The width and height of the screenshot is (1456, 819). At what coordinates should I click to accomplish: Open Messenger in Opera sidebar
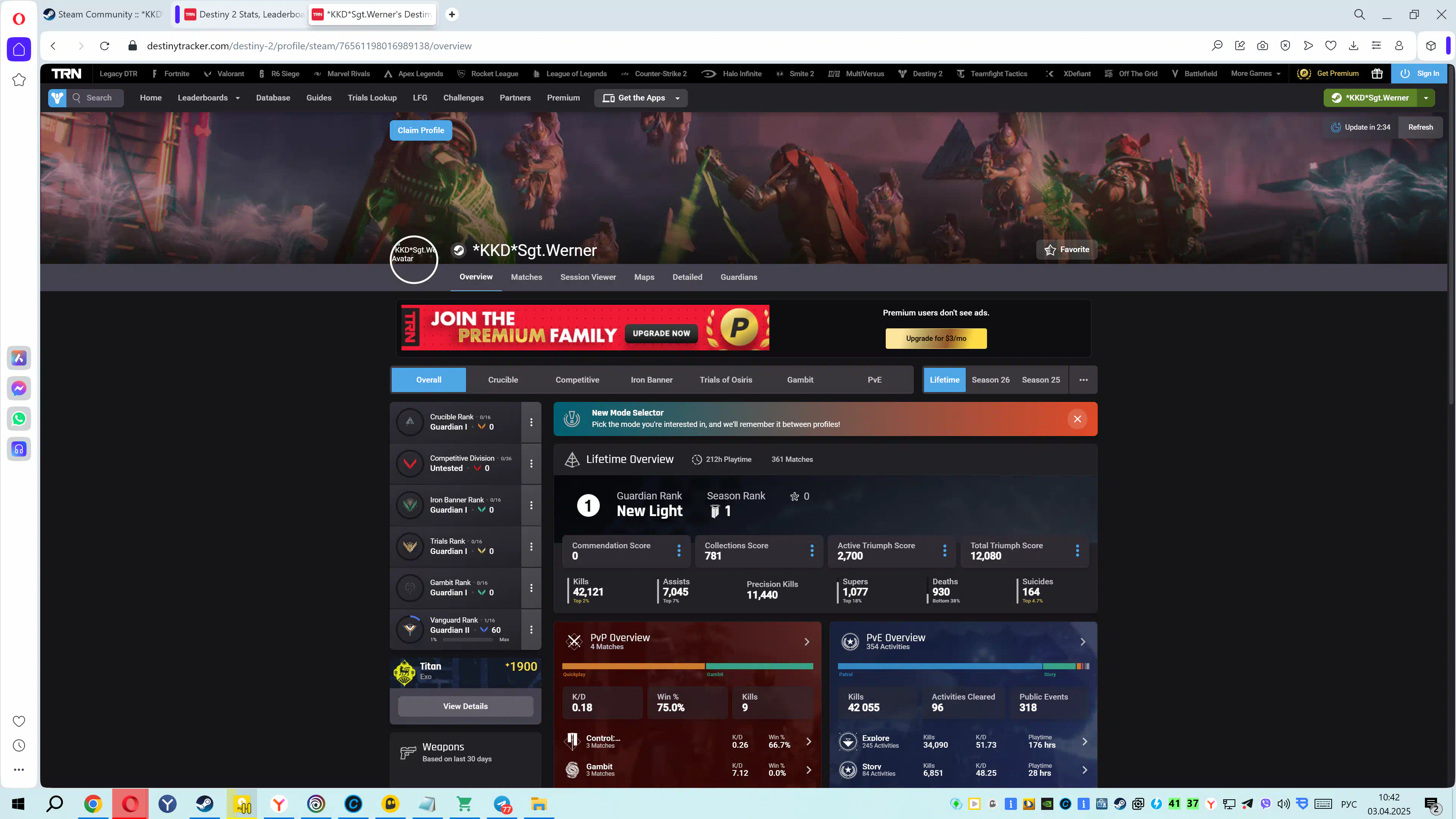pos(19,388)
